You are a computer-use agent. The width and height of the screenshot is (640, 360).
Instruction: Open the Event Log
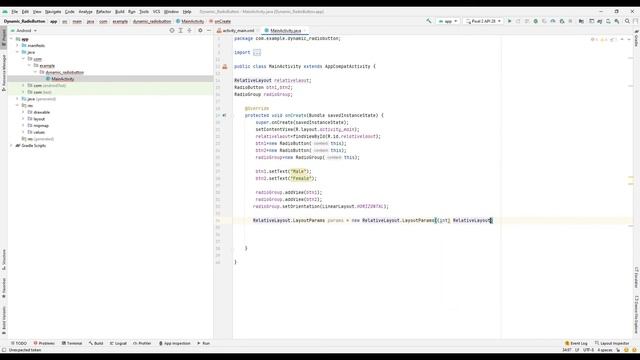click(x=576, y=343)
